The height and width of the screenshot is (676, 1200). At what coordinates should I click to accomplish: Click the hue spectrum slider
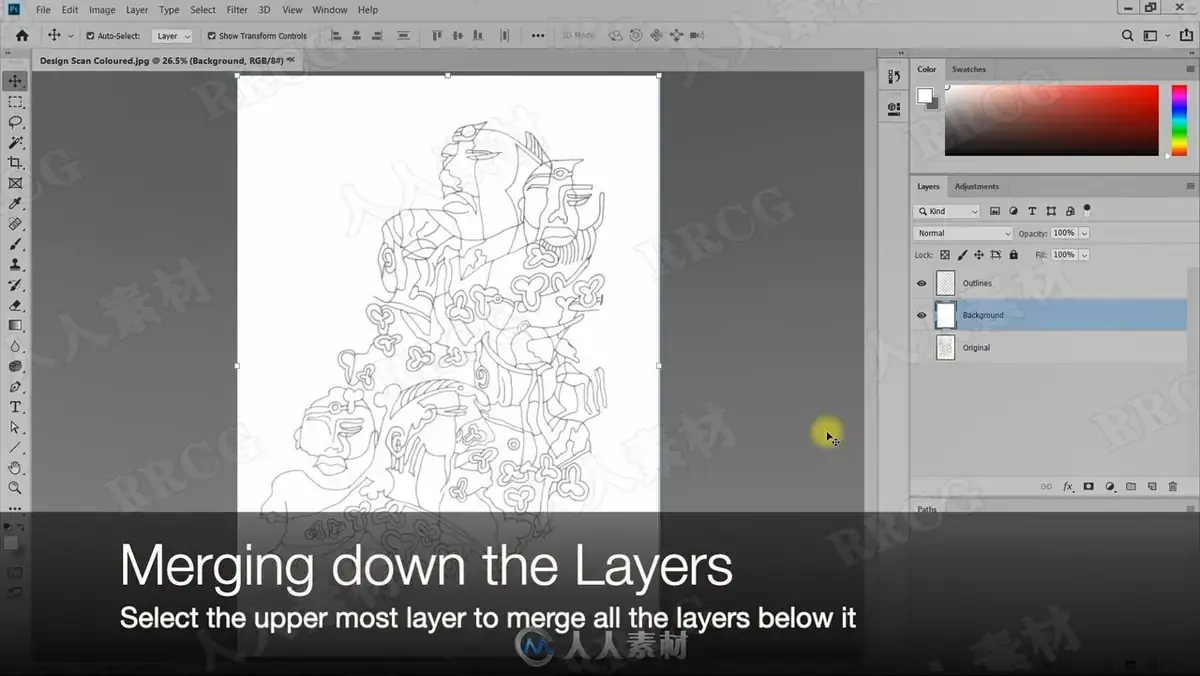pos(1179,120)
